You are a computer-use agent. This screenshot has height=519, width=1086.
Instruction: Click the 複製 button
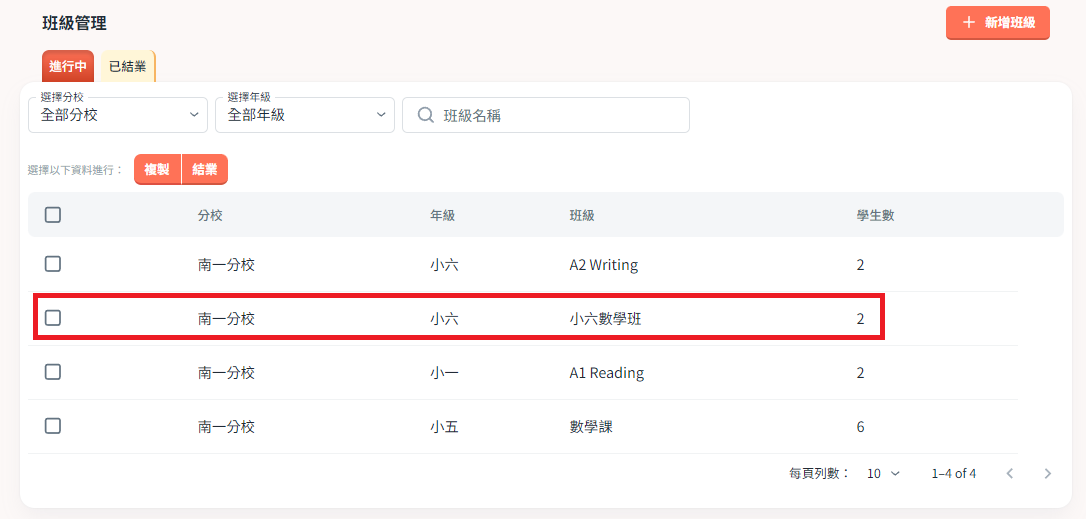157,170
